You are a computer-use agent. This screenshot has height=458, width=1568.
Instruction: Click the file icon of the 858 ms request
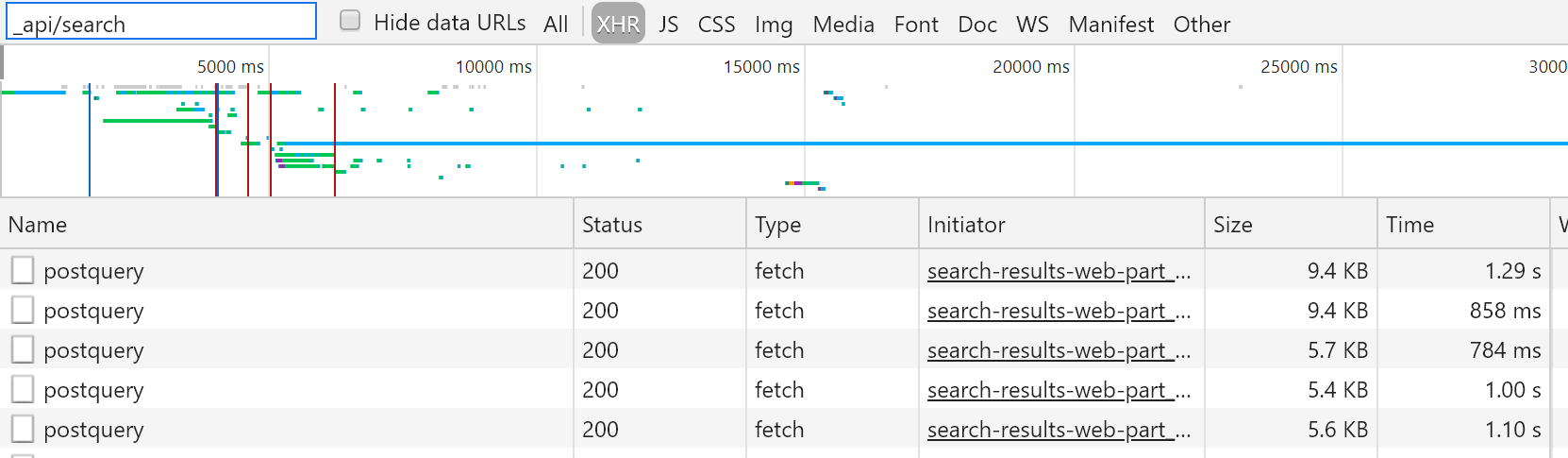coord(23,310)
